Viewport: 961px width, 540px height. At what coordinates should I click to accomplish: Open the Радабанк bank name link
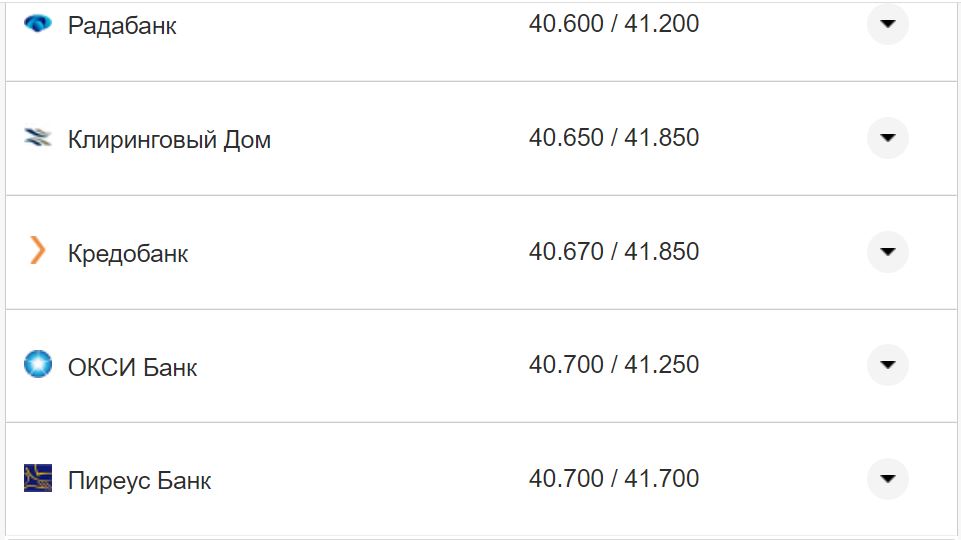click(122, 26)
